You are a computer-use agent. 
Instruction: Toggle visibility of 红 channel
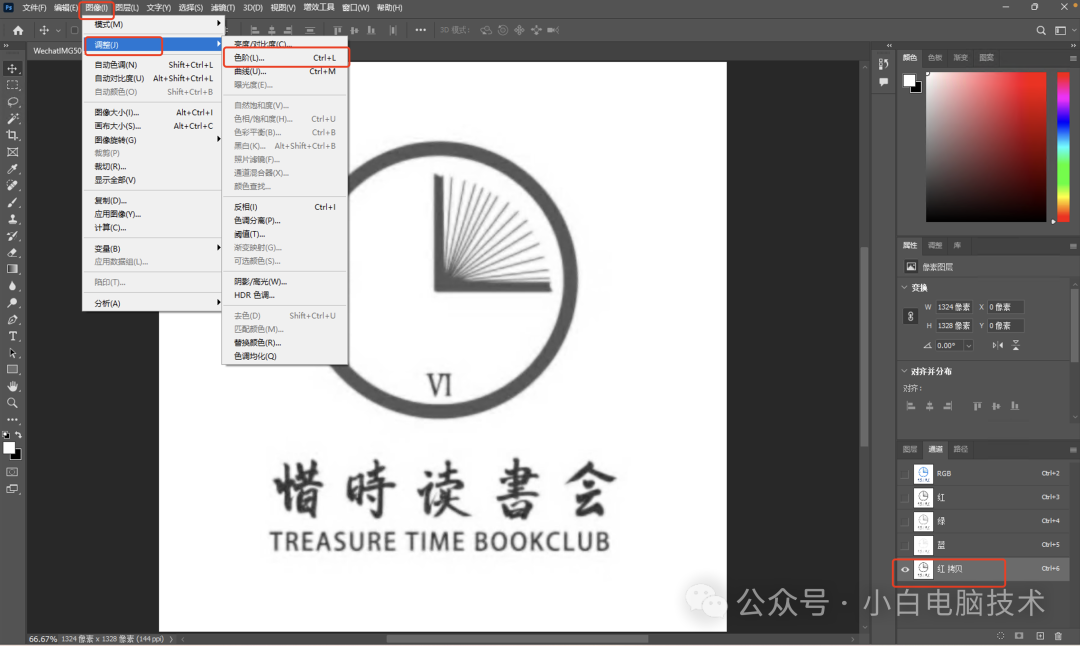904,497
